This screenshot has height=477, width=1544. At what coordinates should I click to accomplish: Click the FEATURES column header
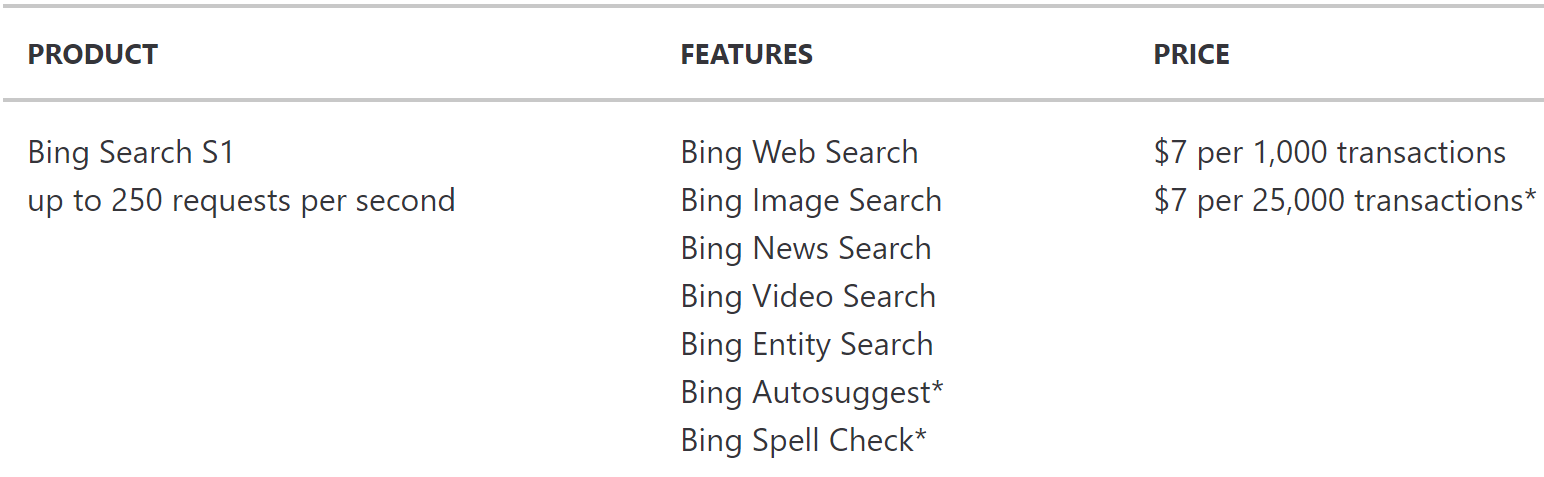(x=746, y=54)
